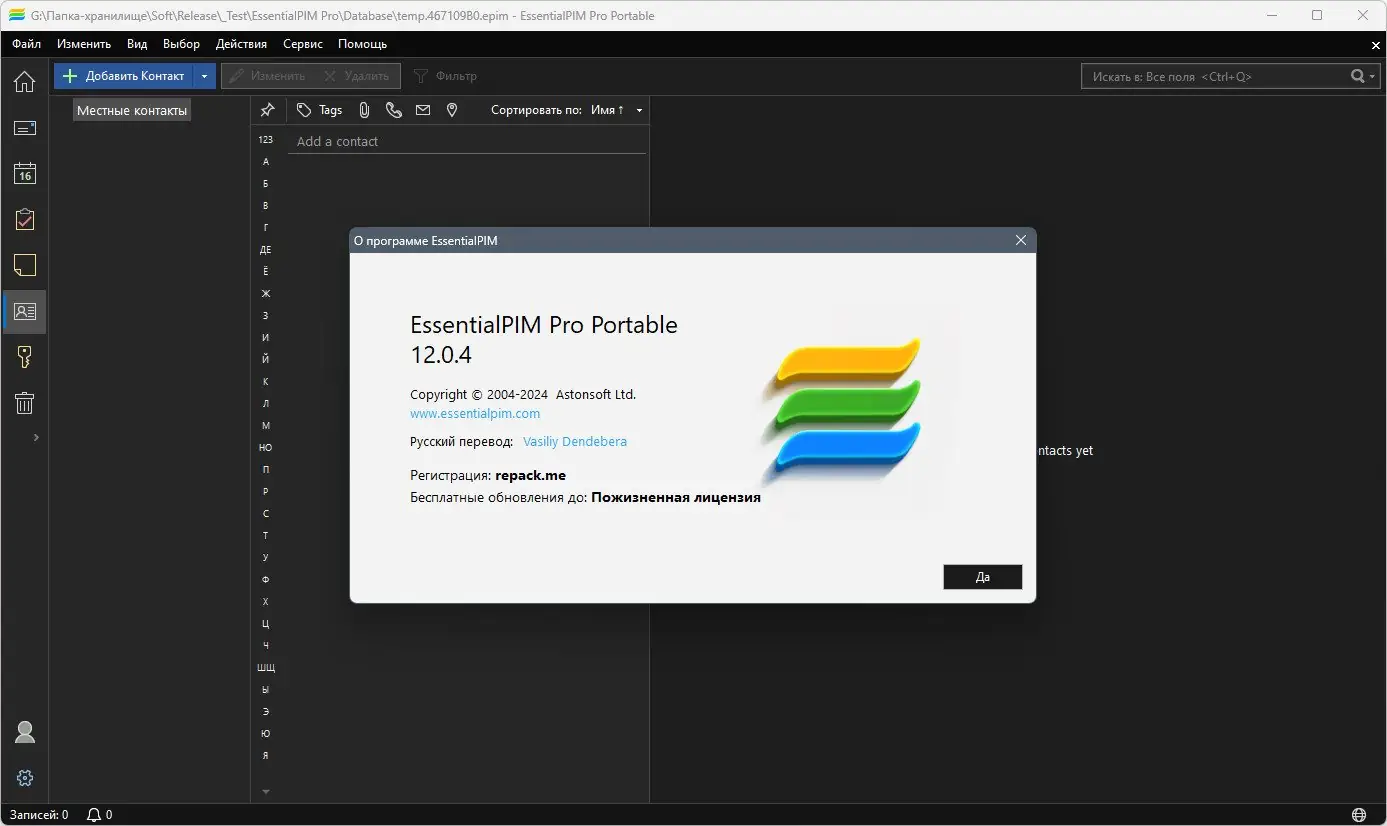Screen dimensions: 1387x826
Task: Open the Действия menu
Action: (x=241, y=44)
